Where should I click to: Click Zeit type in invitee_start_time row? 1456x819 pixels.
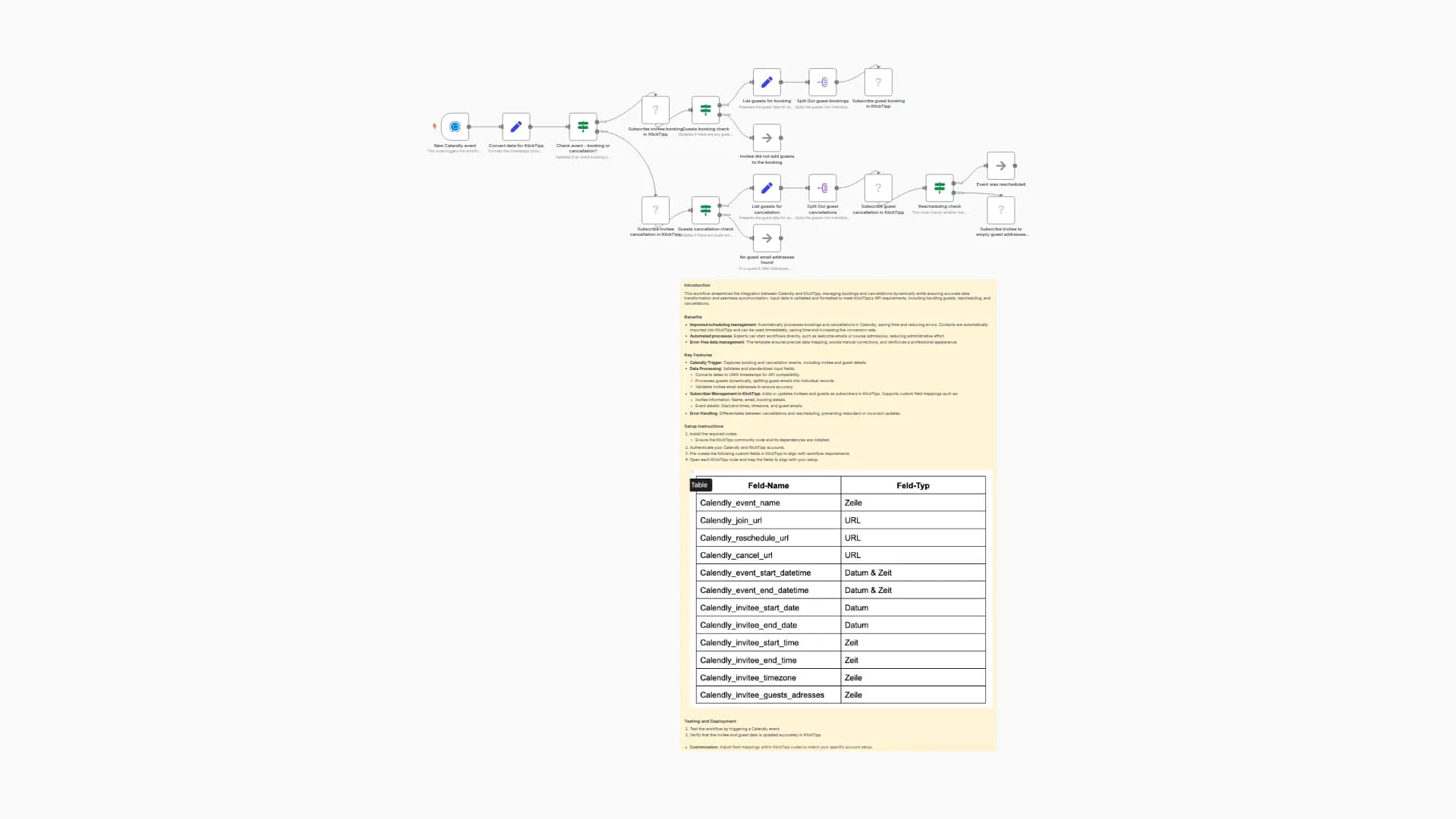pos(913,642)
